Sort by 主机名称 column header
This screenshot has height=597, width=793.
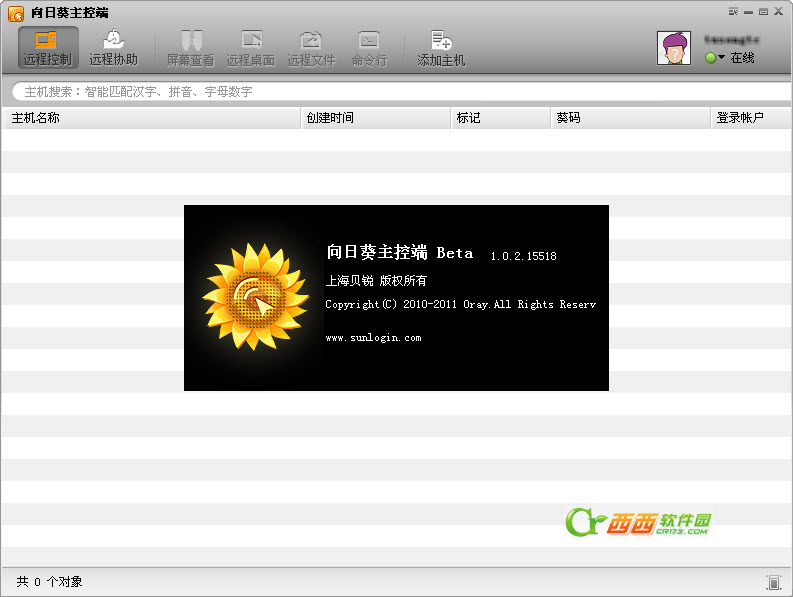click(151, 118)
